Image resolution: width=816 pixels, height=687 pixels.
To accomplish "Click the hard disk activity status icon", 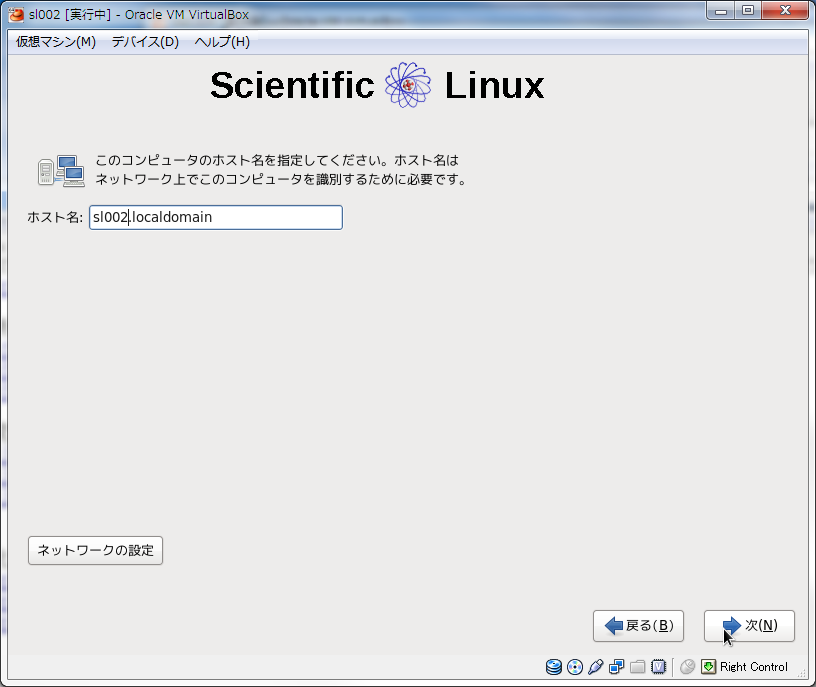I will [554, 667].
